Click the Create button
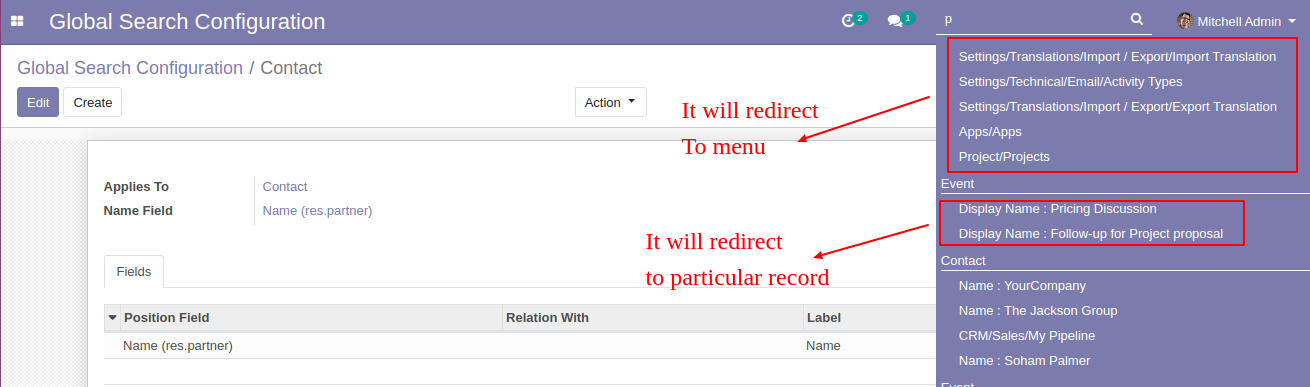This screenshot has width=1310, height=387. (93, 102)
